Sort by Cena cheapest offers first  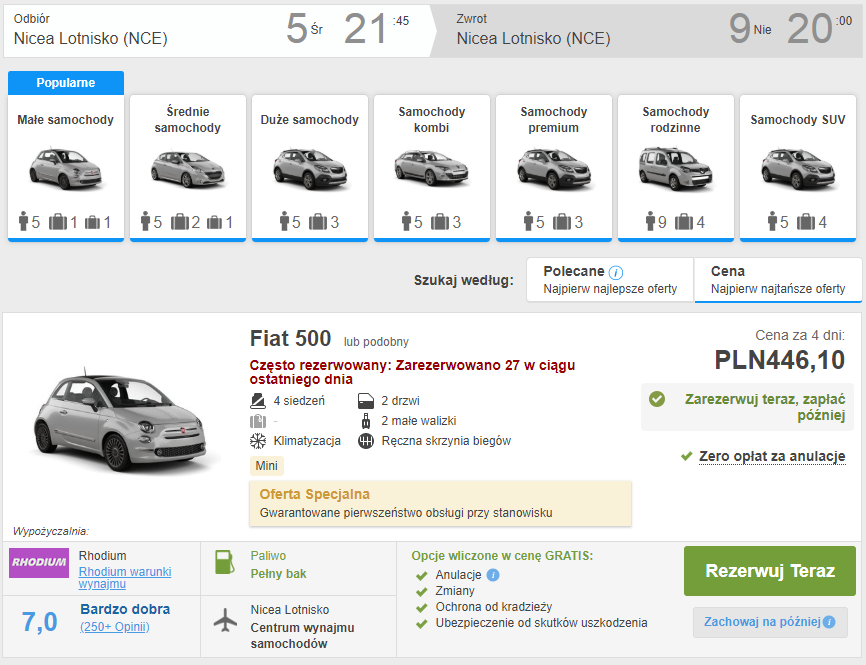coord(777,280)
